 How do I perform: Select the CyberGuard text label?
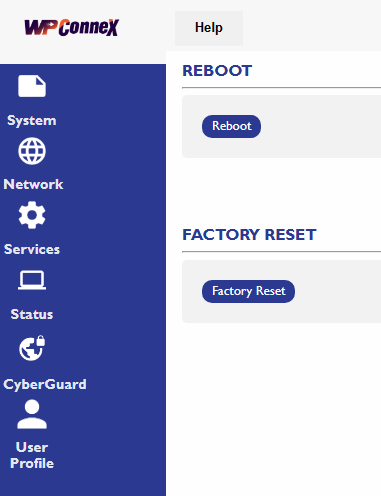click(45, 385)
